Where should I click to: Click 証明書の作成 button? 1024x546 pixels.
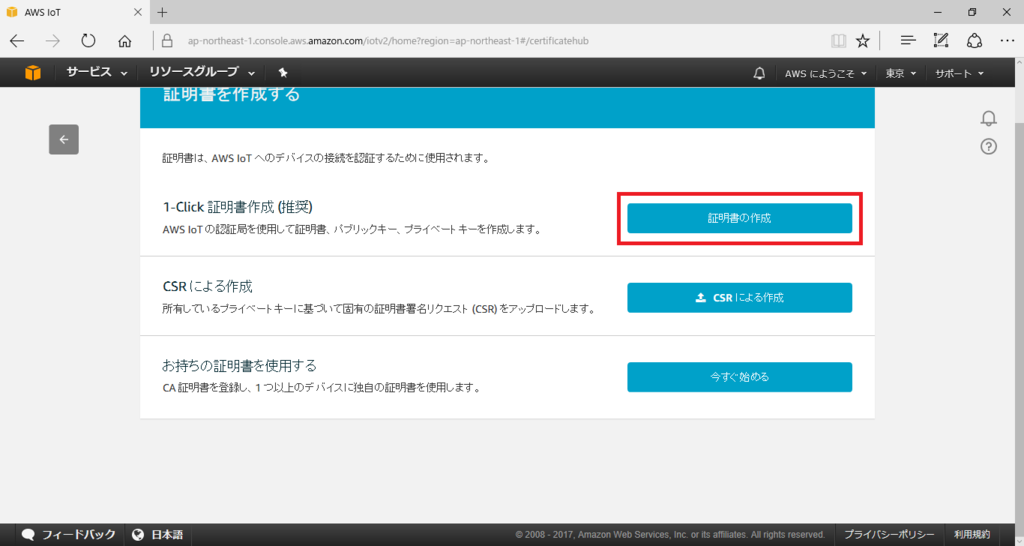(739, 218)
